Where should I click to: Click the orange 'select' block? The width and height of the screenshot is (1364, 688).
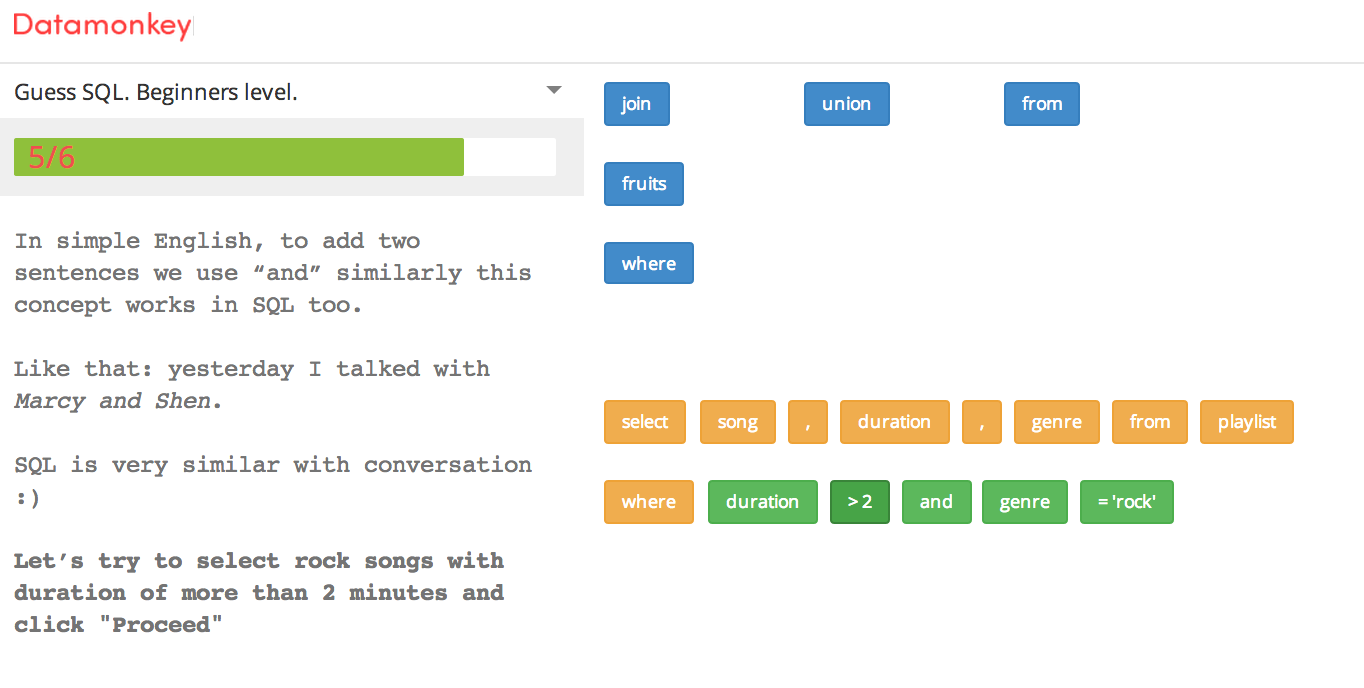(644, 422)
